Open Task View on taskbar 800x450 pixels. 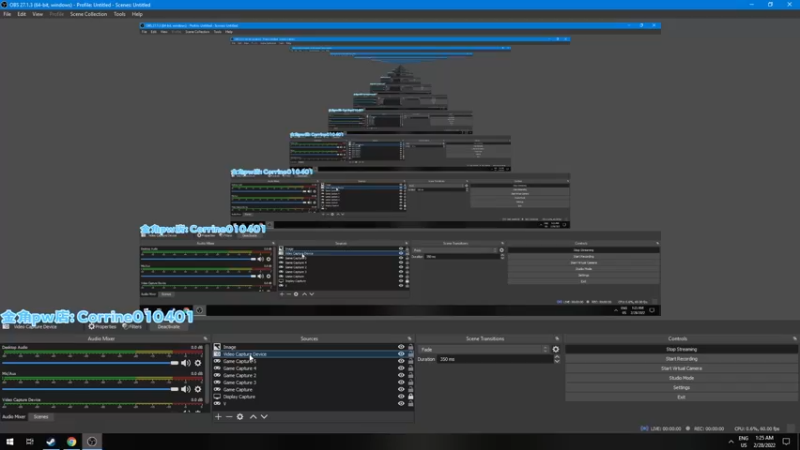click(30, 442)
